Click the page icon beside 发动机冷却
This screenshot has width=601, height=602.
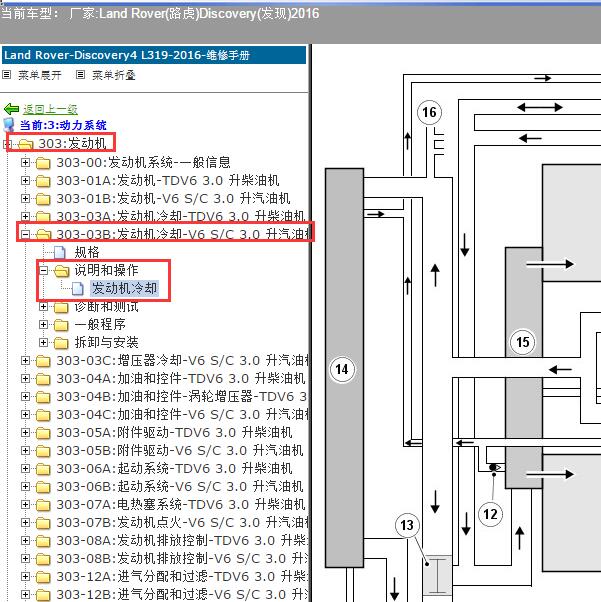click(78, 289)
